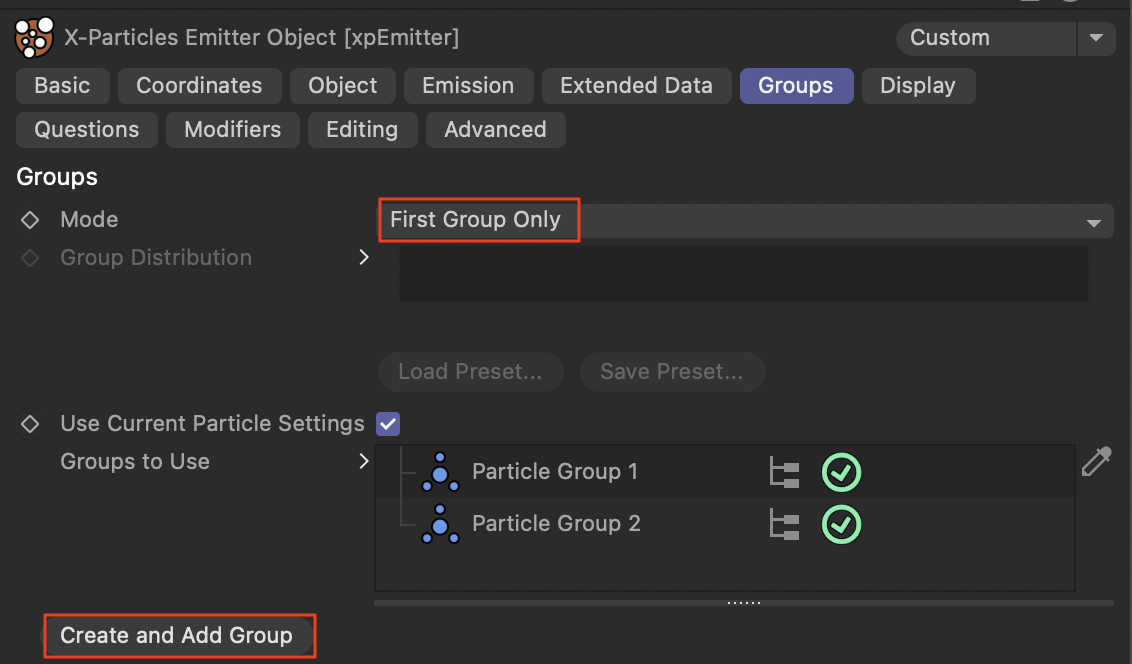
Task: Toggle keyframe diamond for Use Current Particle Settings
Action: coord(30,424)
